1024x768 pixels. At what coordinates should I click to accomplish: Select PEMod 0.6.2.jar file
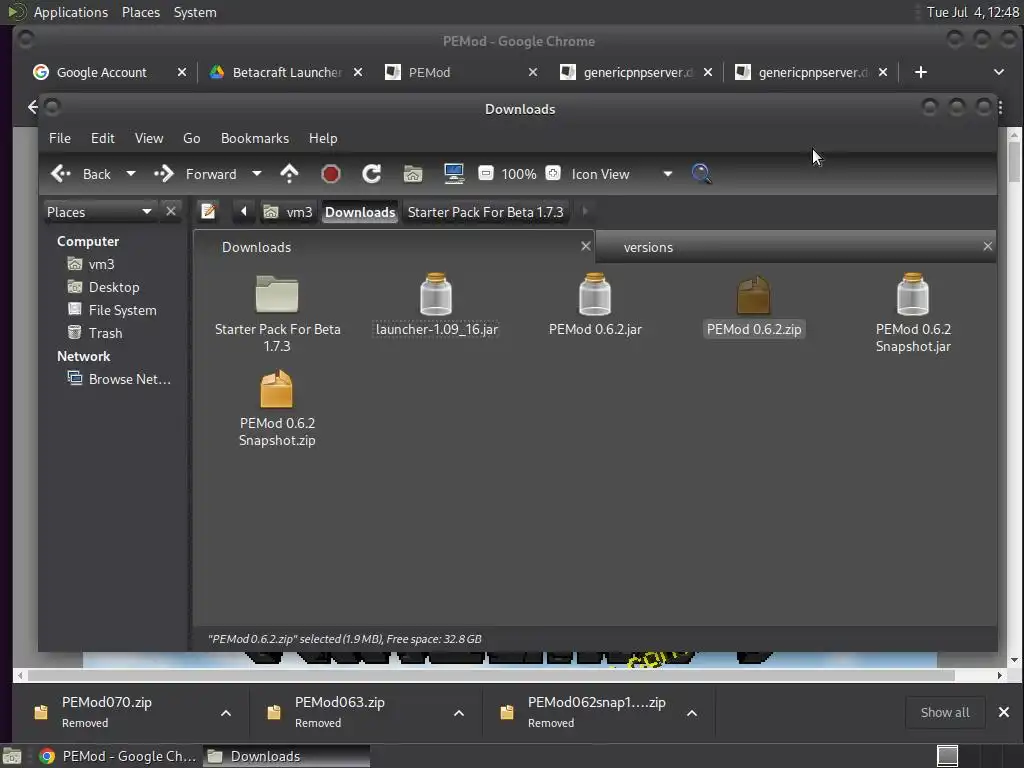(x=595, y=304)
